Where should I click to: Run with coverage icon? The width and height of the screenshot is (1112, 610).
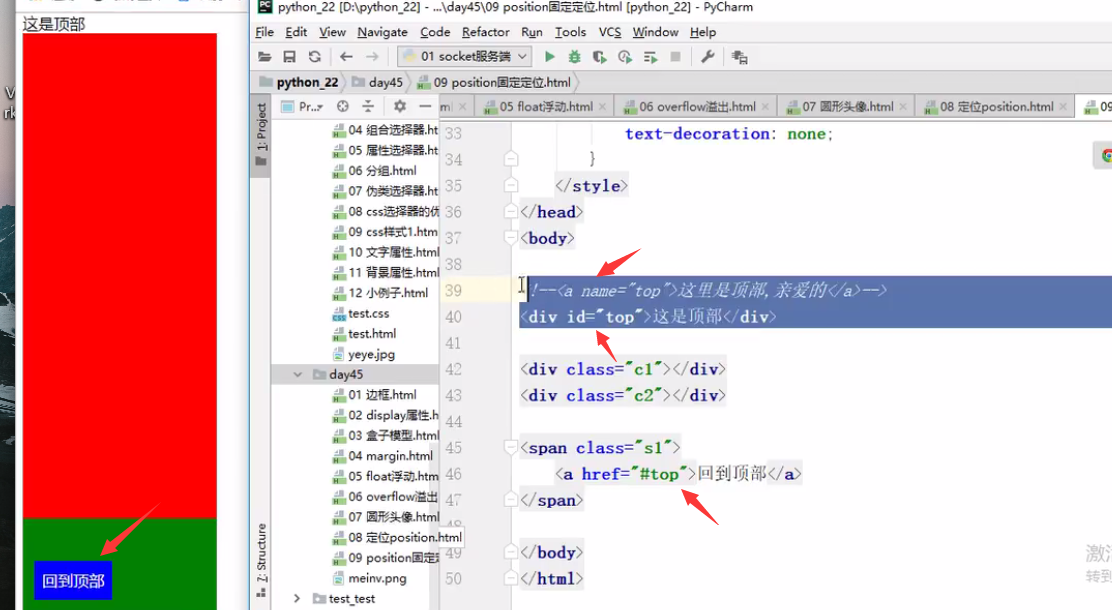click(x=600, y=57)
